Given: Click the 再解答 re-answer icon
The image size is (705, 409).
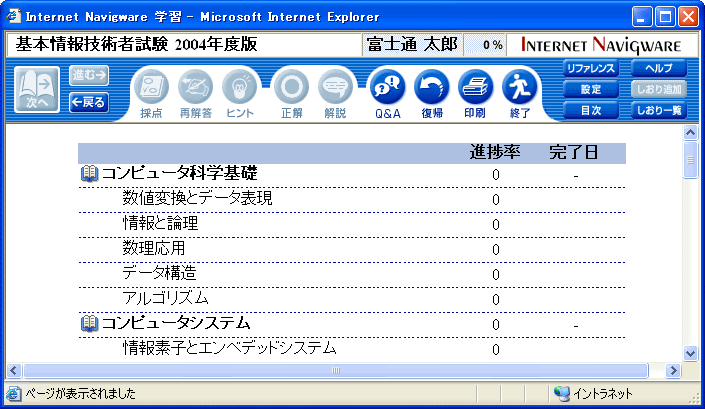Looking at the screenshot, I should coord(196,86).
